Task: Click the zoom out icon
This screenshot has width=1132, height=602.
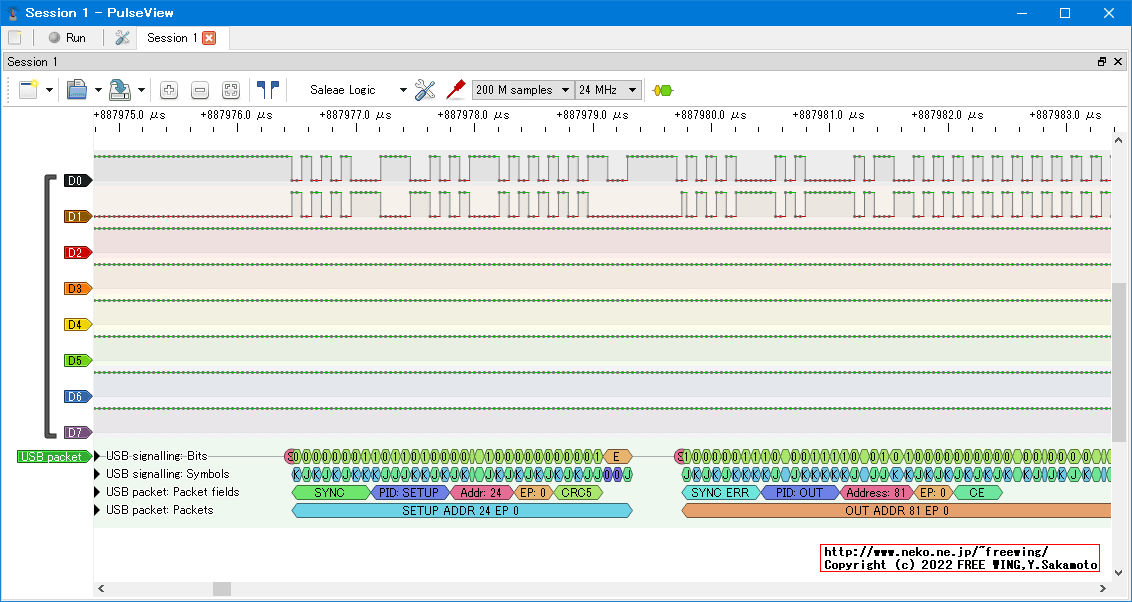Action: click(x=200, y=90)
